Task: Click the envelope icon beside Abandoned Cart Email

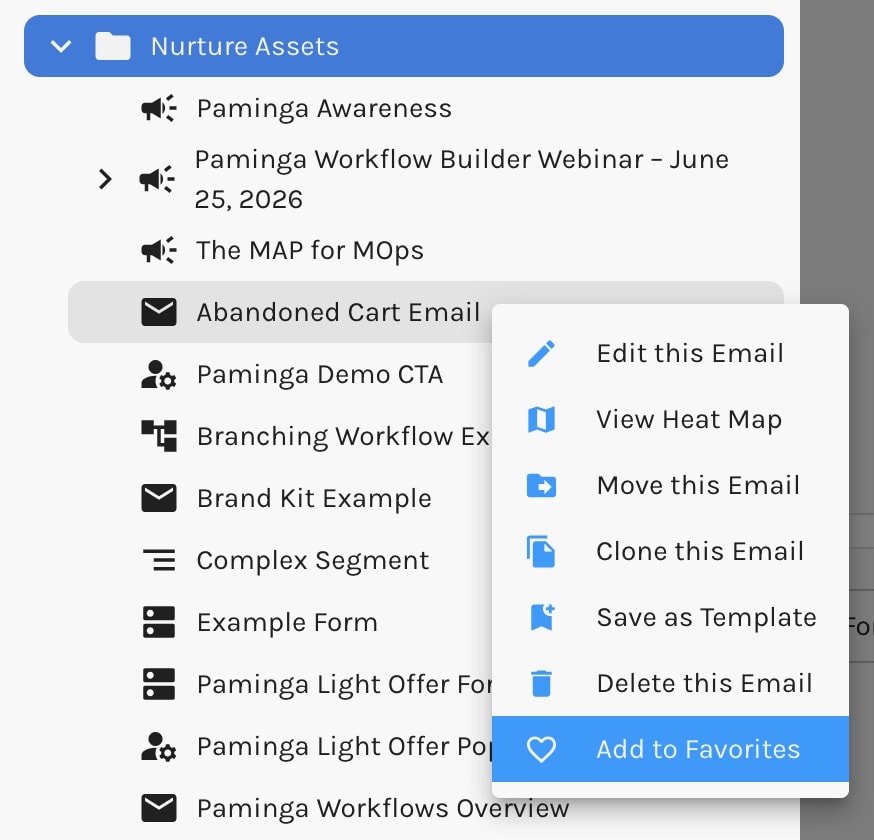Action: (159, 312)
